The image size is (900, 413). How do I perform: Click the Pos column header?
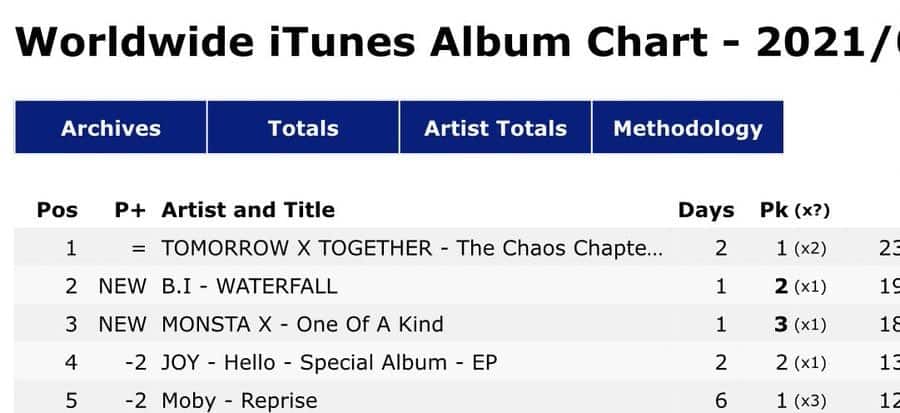57,210
